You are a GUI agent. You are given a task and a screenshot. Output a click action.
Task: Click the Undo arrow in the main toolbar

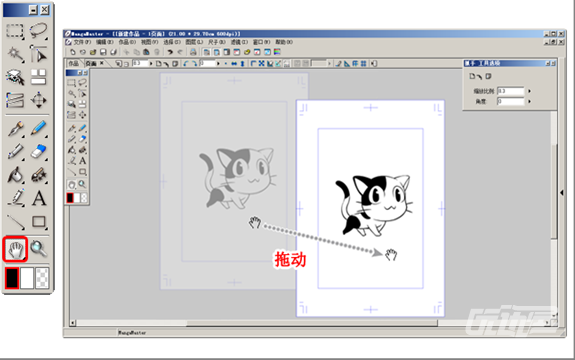tap(170, 52)
